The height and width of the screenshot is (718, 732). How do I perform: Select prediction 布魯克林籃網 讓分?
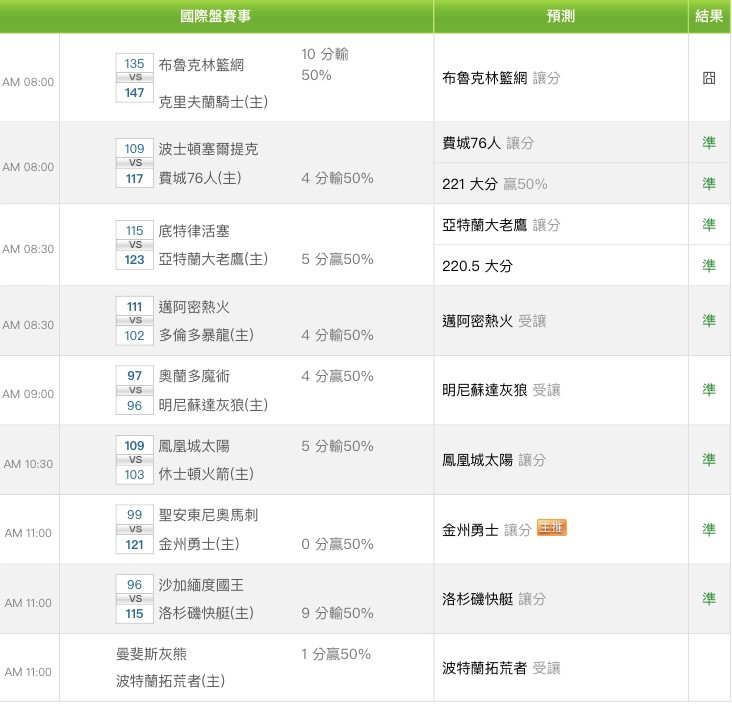coord(501,78)
